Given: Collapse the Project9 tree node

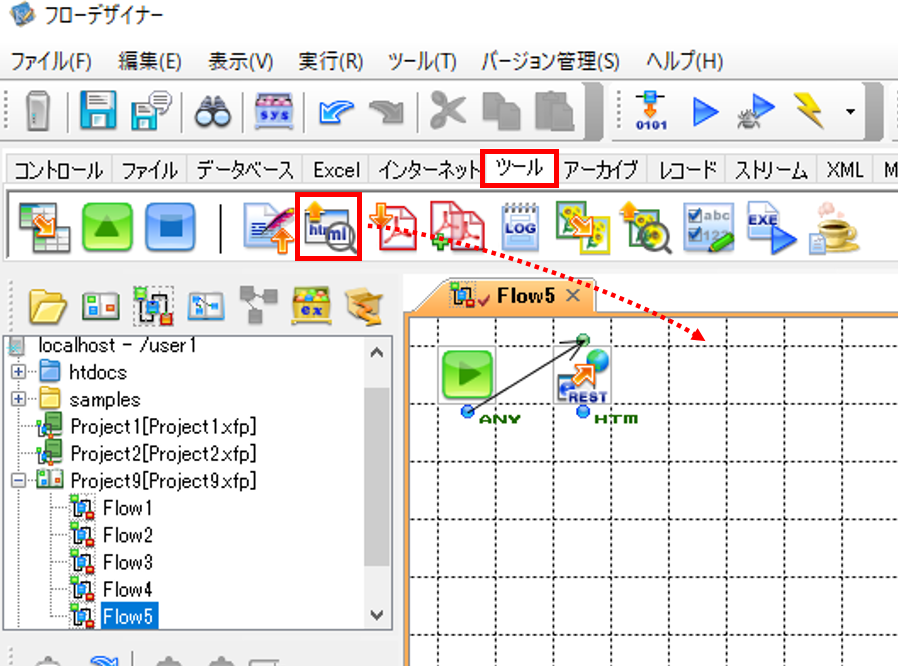Looking at the screenshot, I should [x=18, y=480].
